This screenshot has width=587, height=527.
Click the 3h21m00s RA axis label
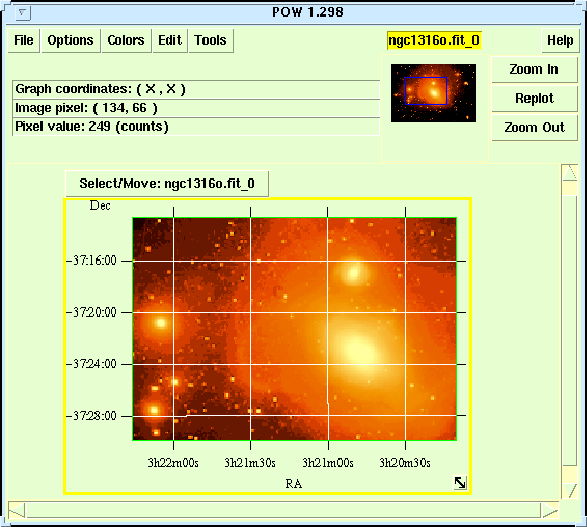(328, 463)
